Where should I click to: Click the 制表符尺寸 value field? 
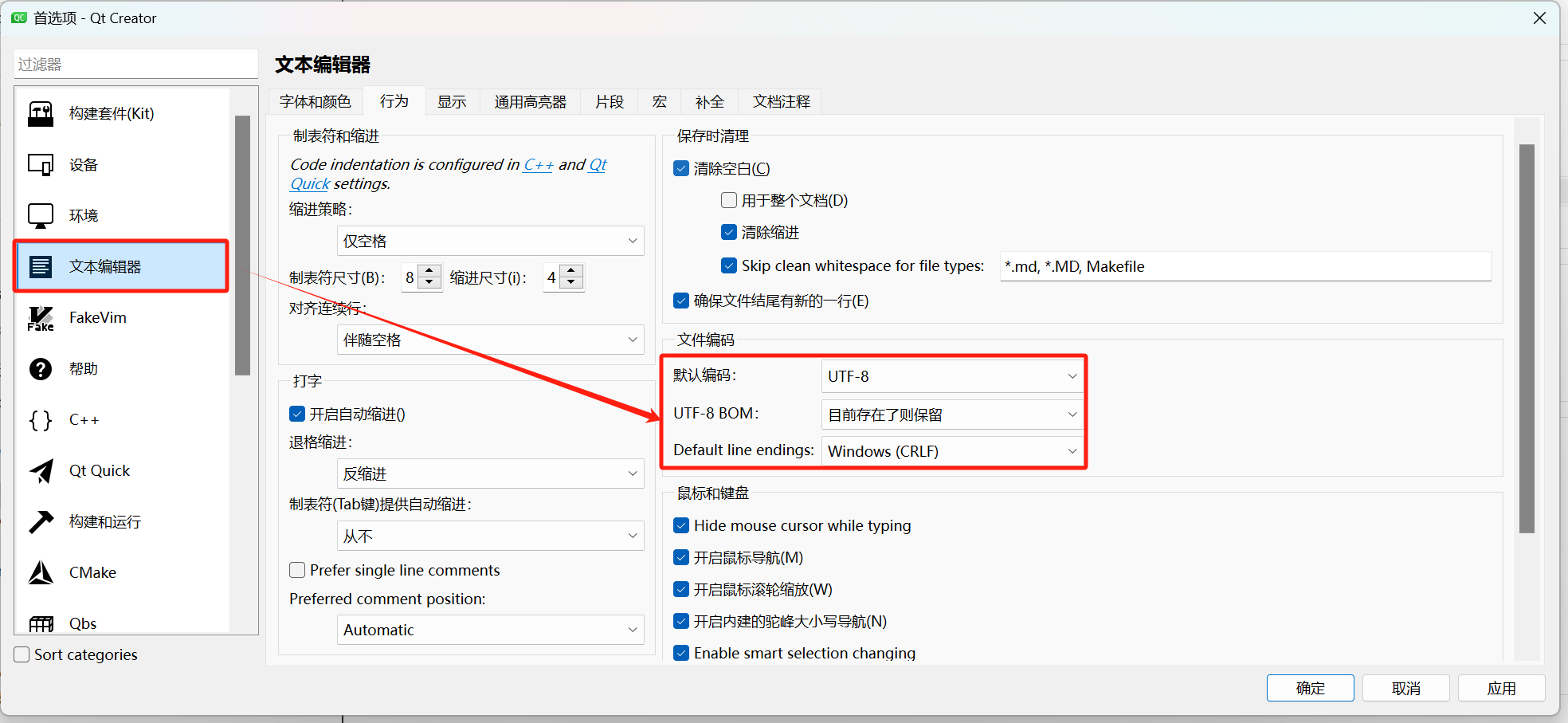coord(410,277)
